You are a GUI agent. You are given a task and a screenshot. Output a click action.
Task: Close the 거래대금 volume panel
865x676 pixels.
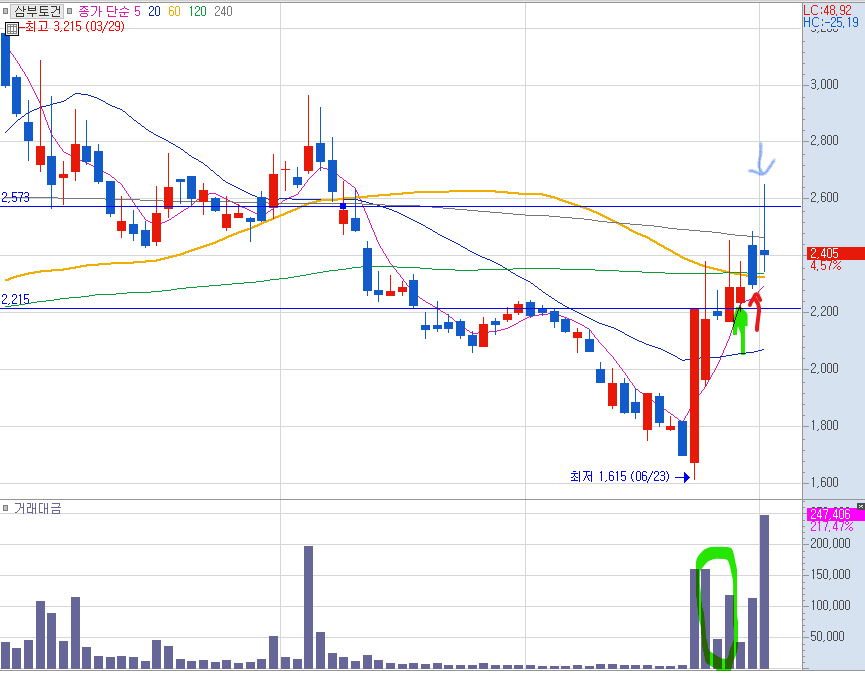(x=861, y=505)
